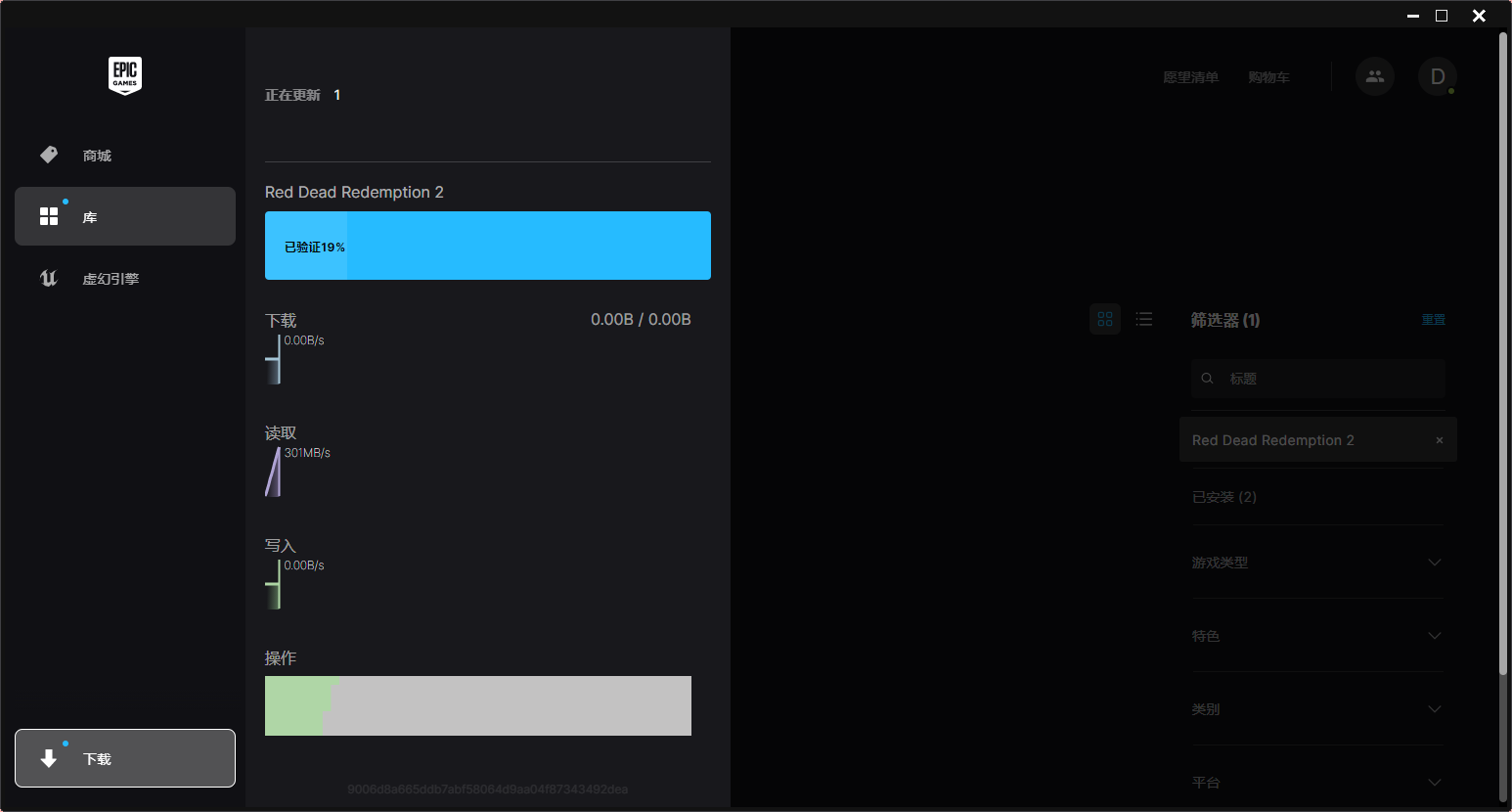Click the 下载 download arrow icon
The image size is (1512, 812).
click(49, 758)
